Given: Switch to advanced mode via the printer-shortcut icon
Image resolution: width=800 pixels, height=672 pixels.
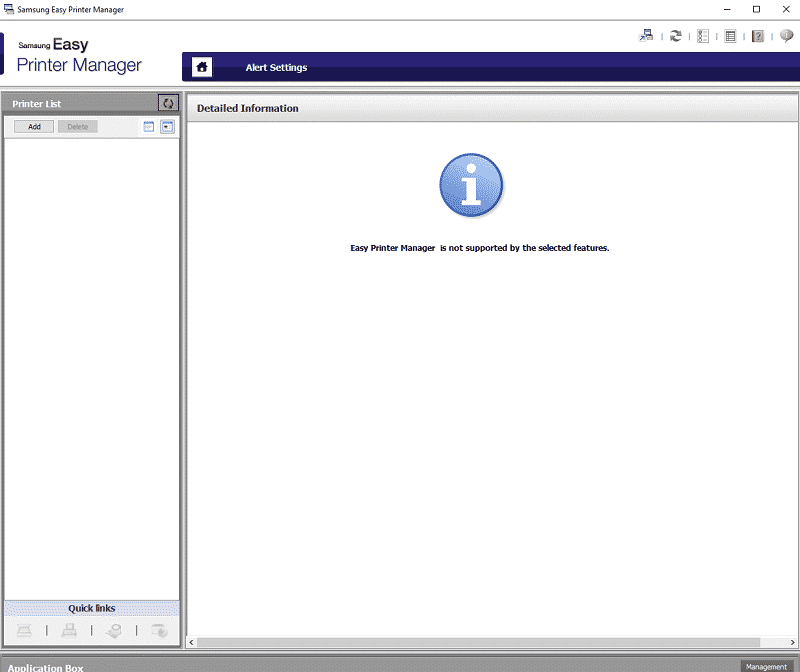Looking at the screenshot, I should pos(646,36).
